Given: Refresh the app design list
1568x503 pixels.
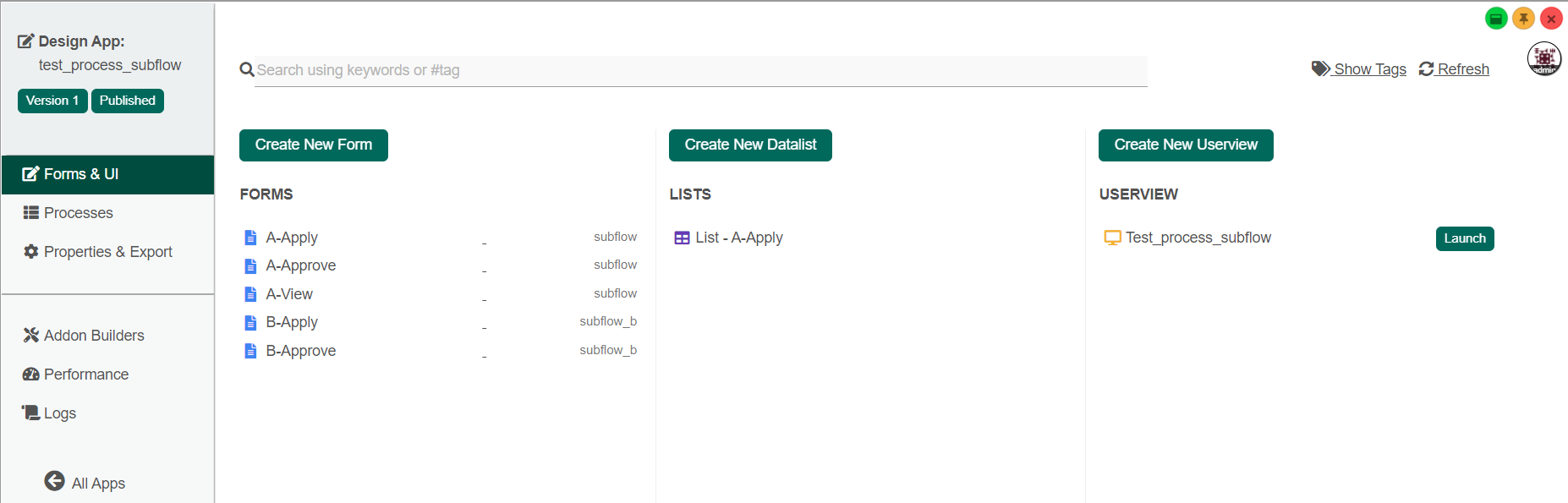Looking at the screenshot, I should (1454, 69).
